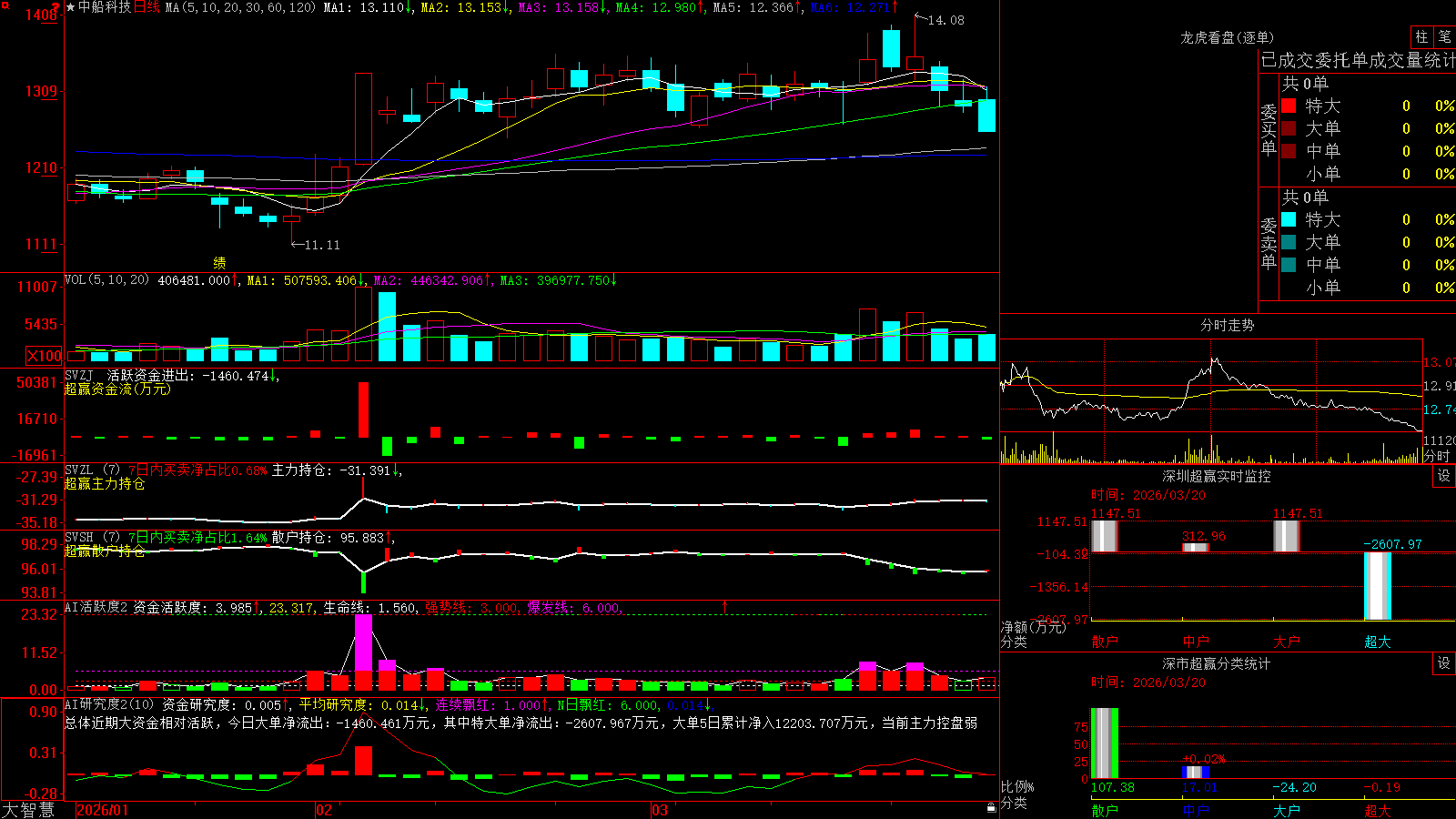Click the 日线 period selector label
Viewport: 1456px width, 819px height.
pos(147,7)
